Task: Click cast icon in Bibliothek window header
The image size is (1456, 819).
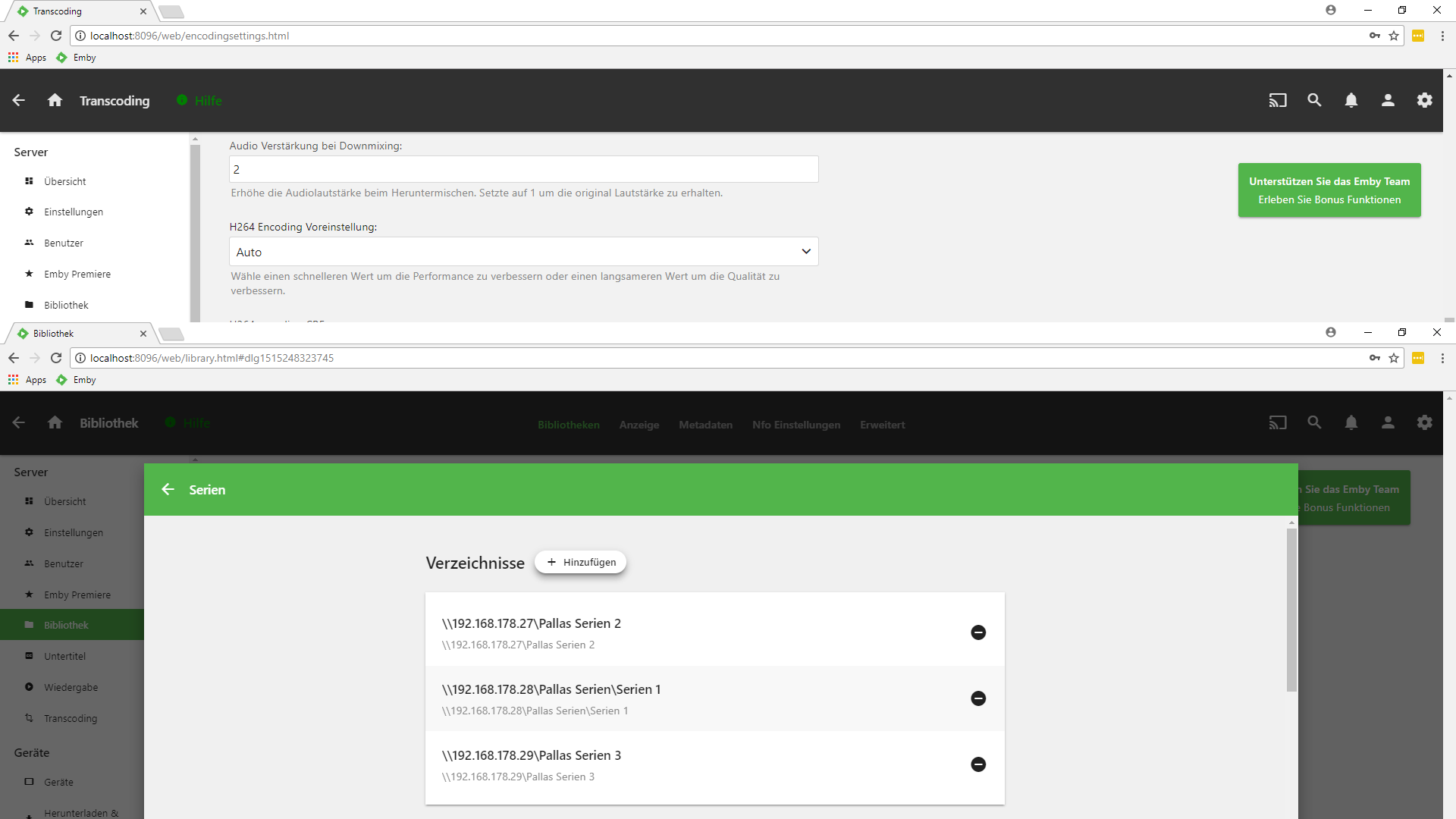Action: [1278, 422]
